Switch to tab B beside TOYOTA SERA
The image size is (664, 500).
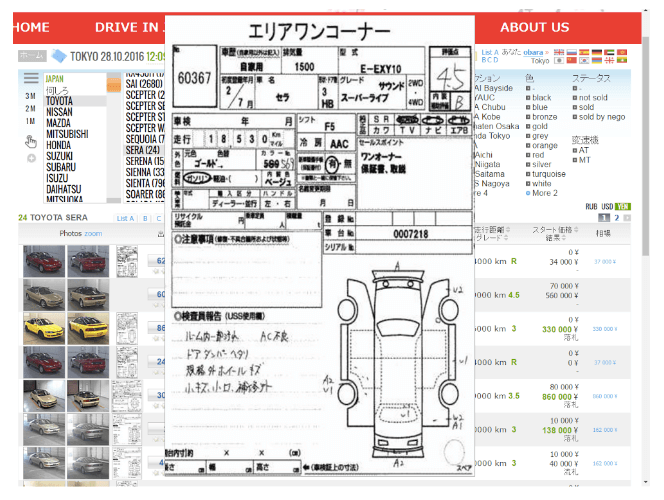point(145,218)
